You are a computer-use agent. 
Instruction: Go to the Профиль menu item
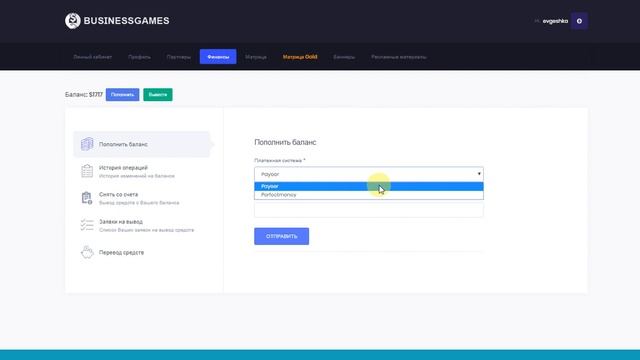[139, 57]
